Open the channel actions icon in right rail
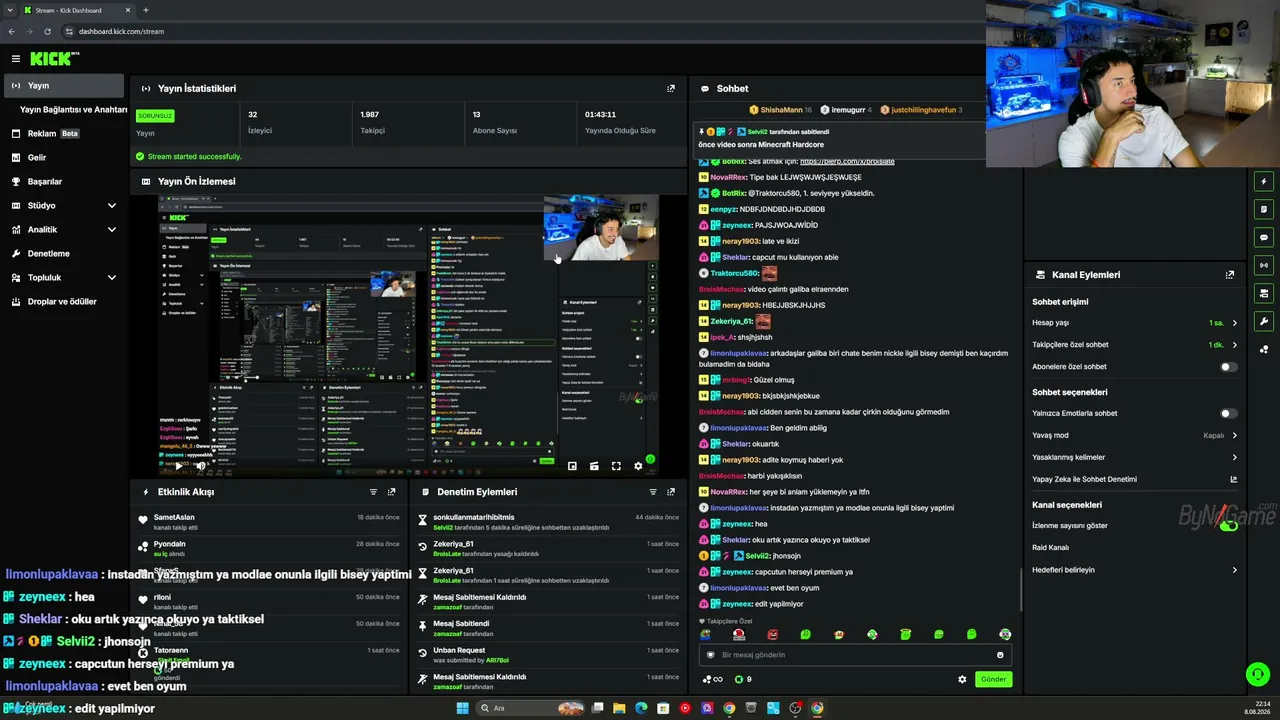This screenshot has width=1280, height=720. pos(1264,294)
